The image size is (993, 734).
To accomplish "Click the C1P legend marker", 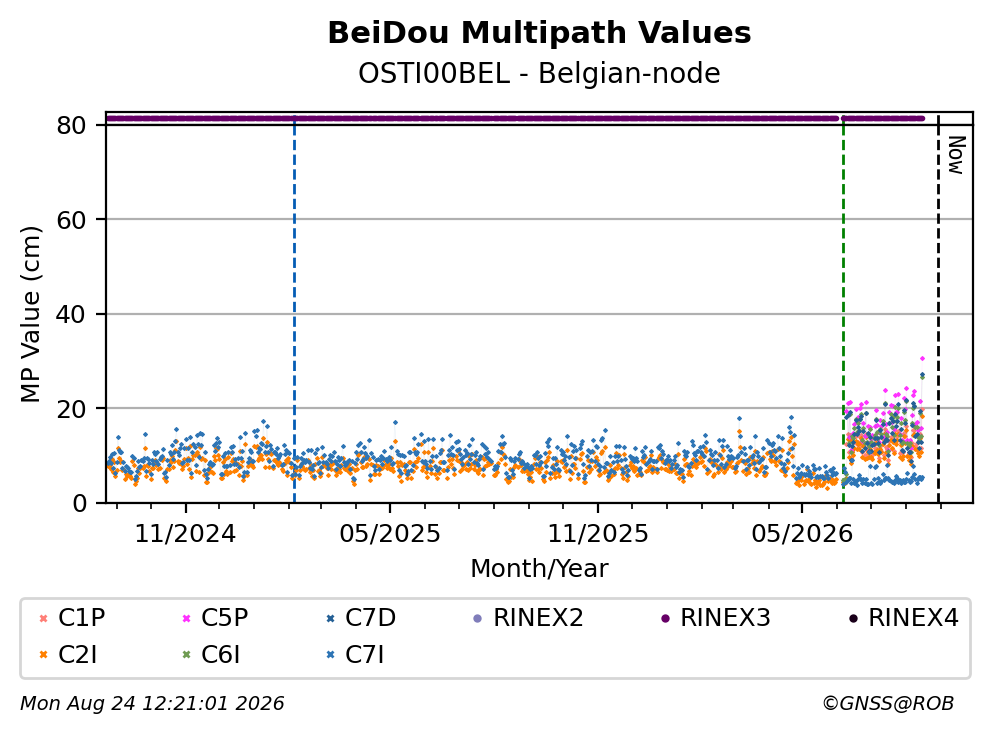I will click(x=44, y=618).
